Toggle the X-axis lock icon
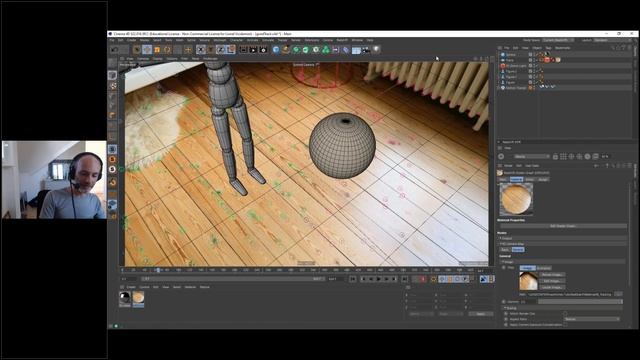640x360 pixels. 201,50
